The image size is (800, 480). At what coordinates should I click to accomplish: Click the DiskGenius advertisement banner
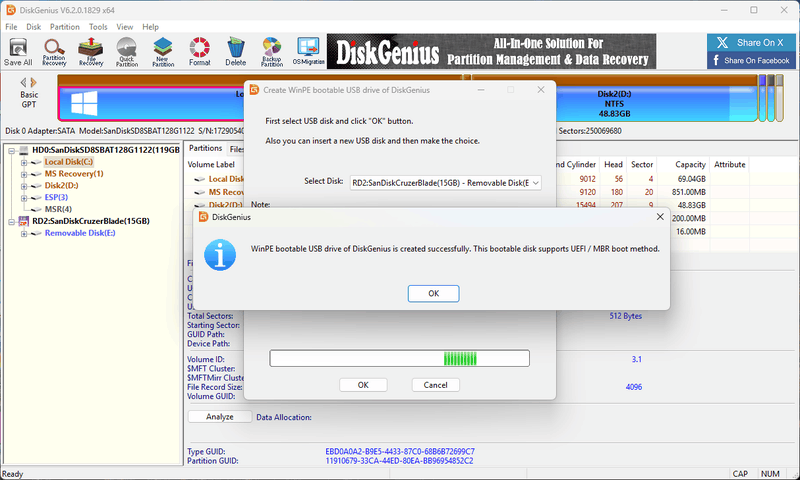tap(491, 52)
